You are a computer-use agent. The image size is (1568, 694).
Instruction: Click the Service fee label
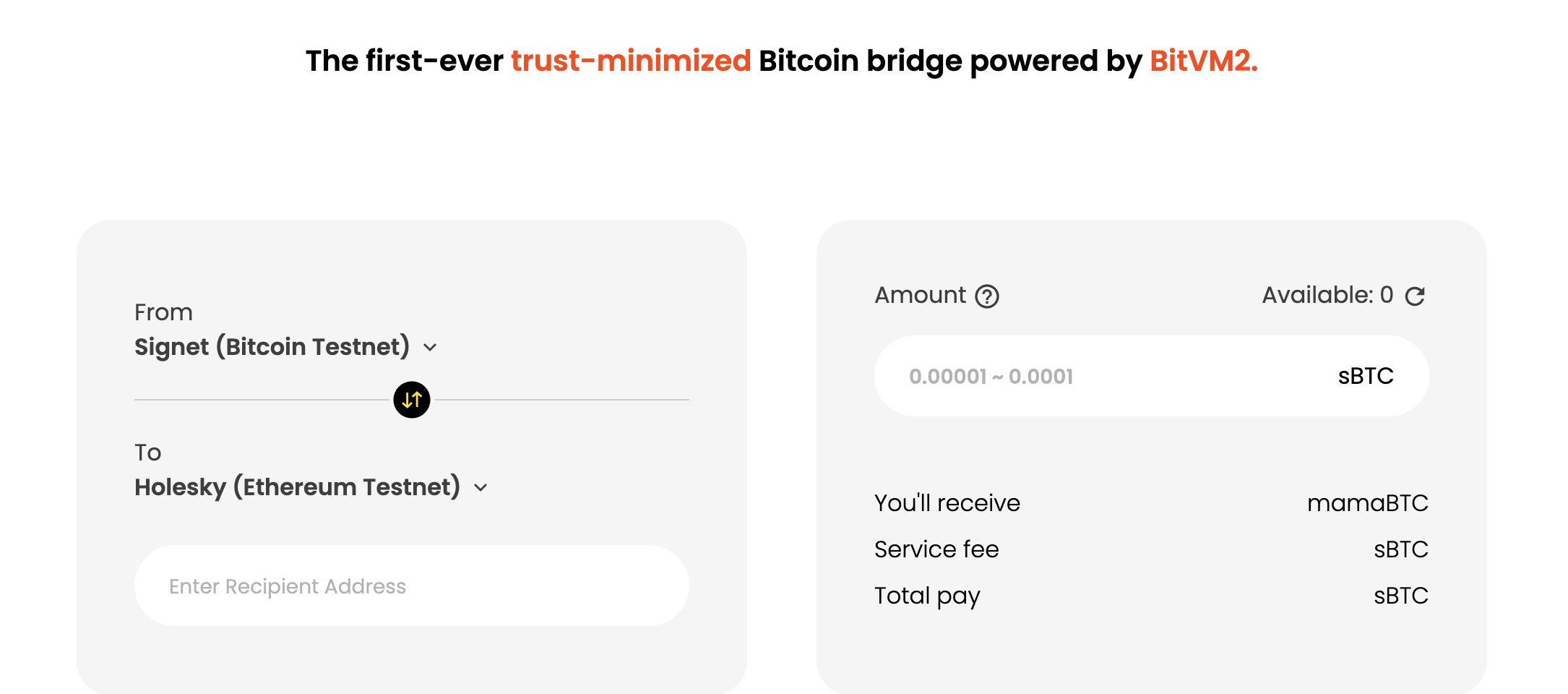(936, 549)
